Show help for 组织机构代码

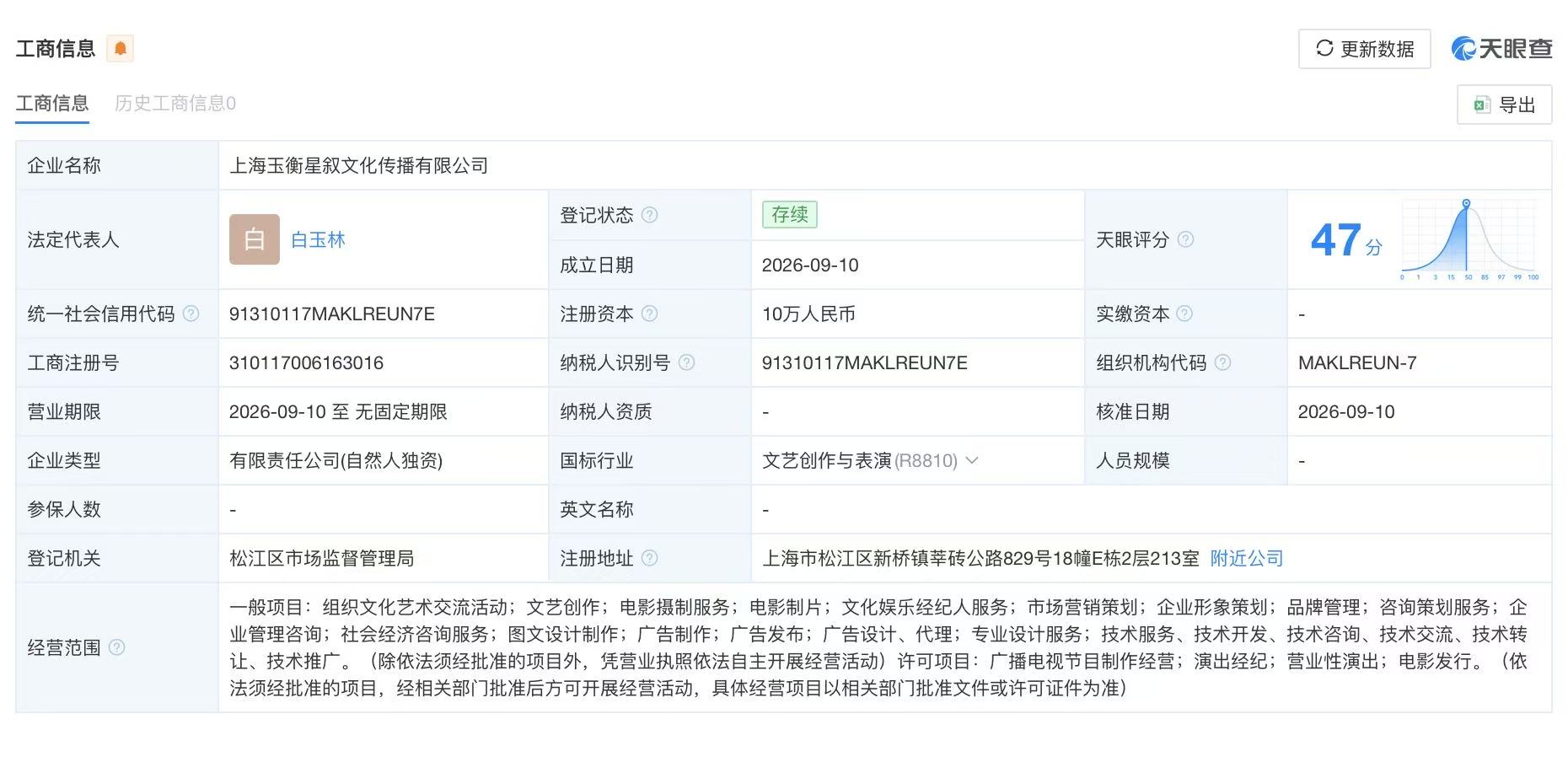click(x=1222, y=362)
